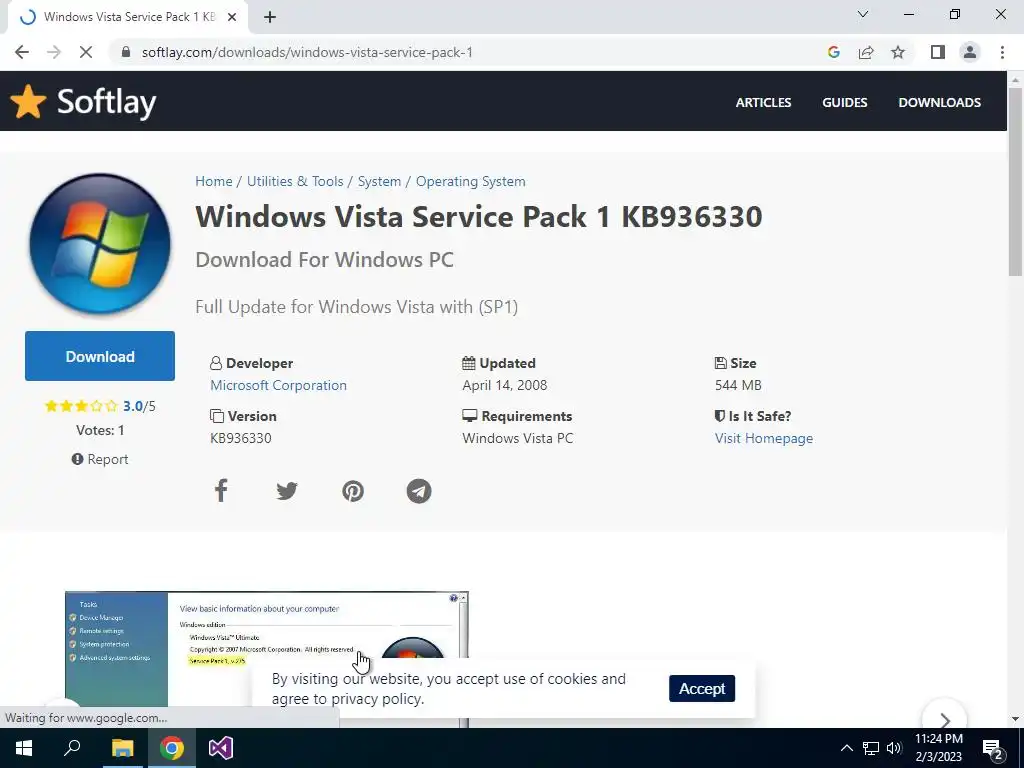Open the volume tray icon

point(894,748)
